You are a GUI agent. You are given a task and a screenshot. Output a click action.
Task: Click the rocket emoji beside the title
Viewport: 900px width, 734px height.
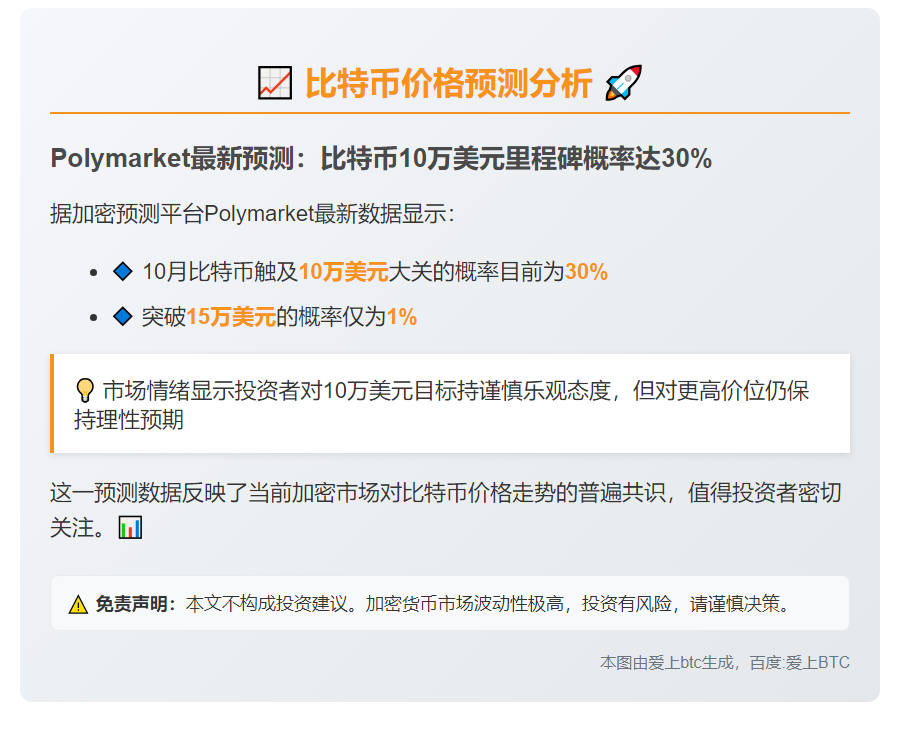click(624, 84)
